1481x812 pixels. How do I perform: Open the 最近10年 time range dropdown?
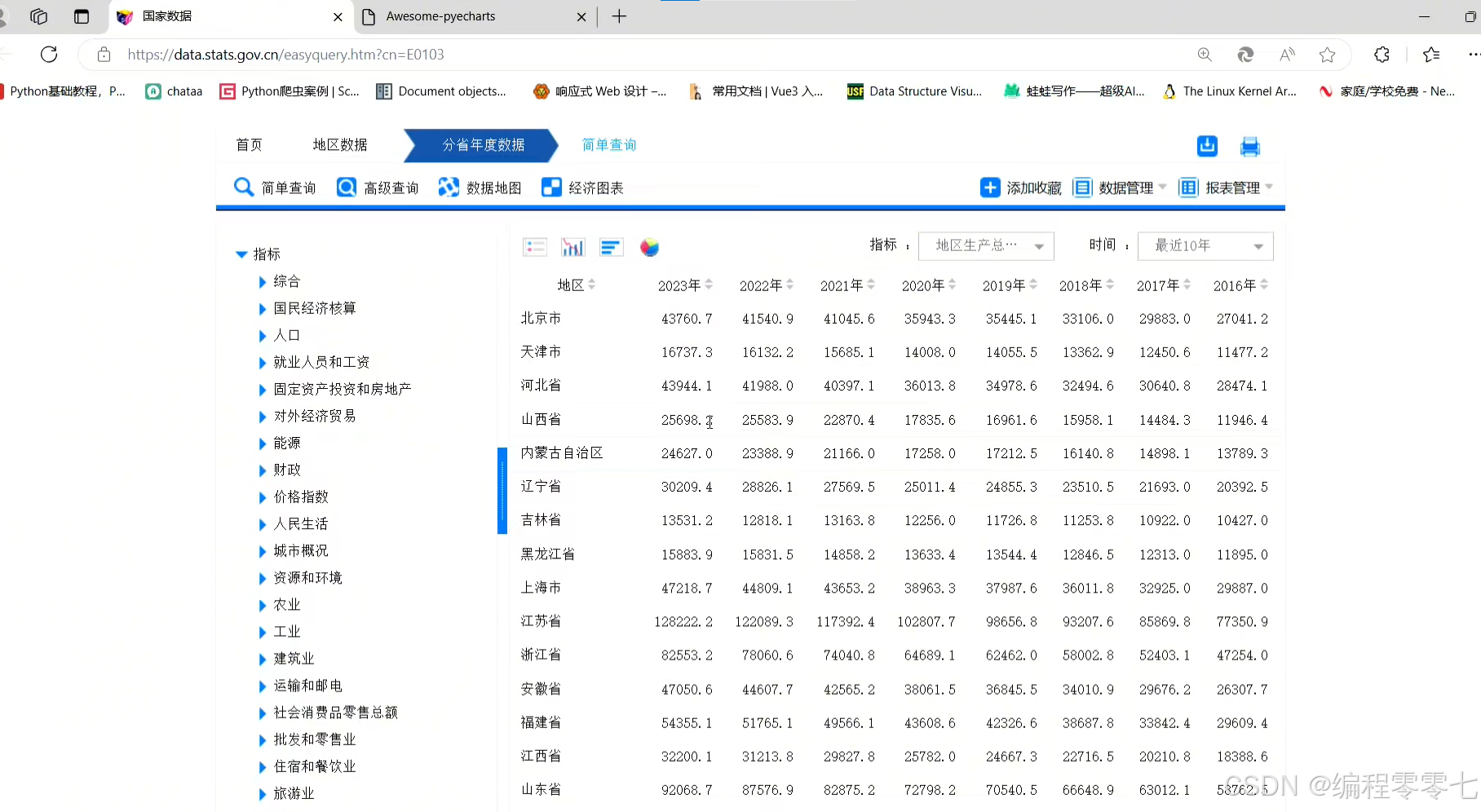point(1205,245)
